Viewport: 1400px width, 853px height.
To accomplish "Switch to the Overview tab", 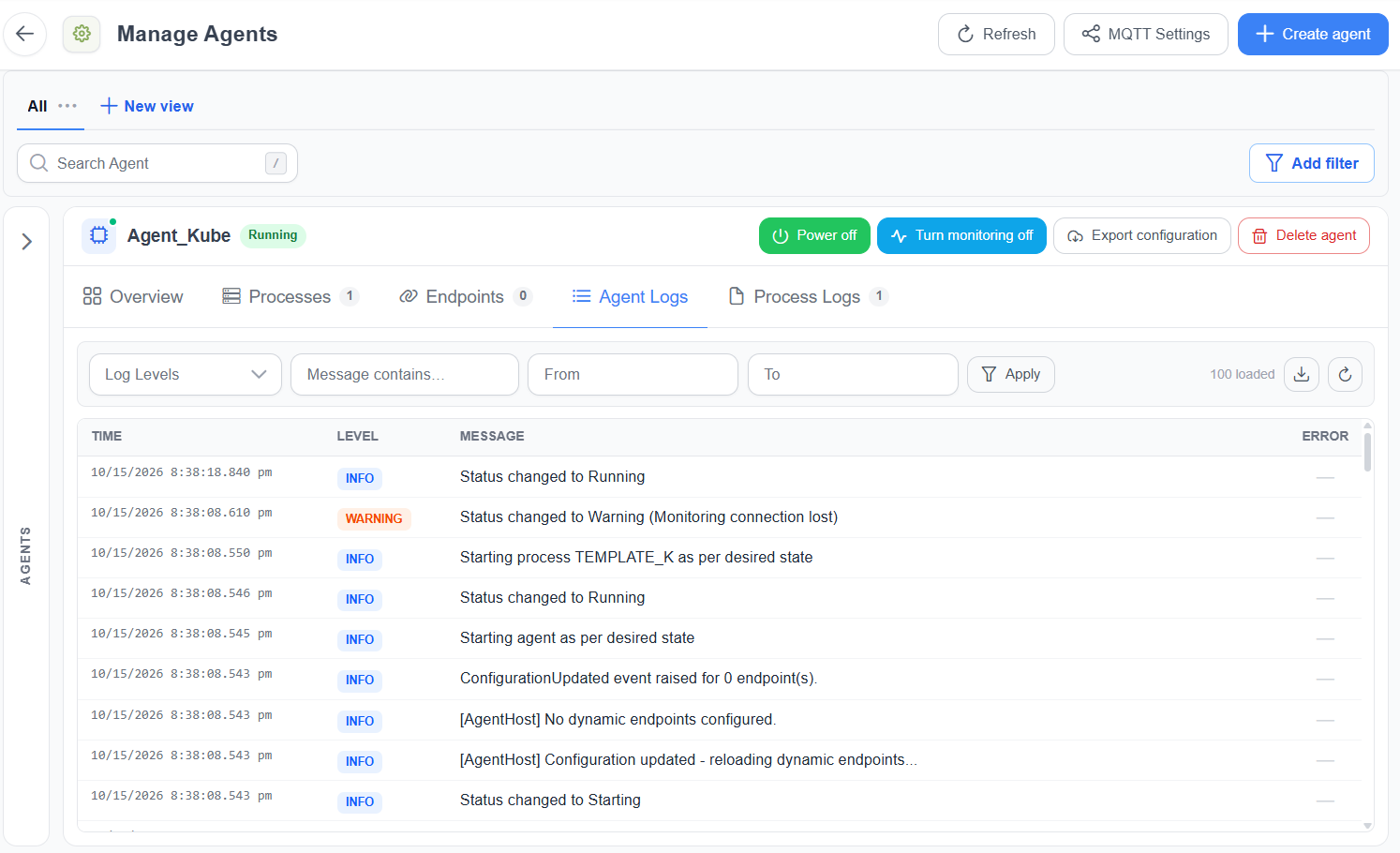I will pyautogui.click(x=133, y=296).
